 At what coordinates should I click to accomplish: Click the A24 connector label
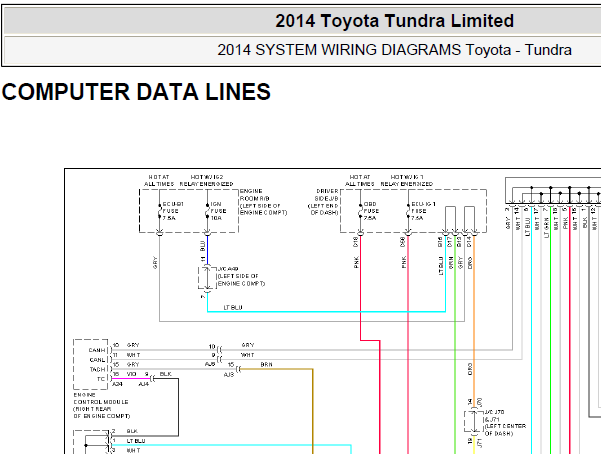117,384
